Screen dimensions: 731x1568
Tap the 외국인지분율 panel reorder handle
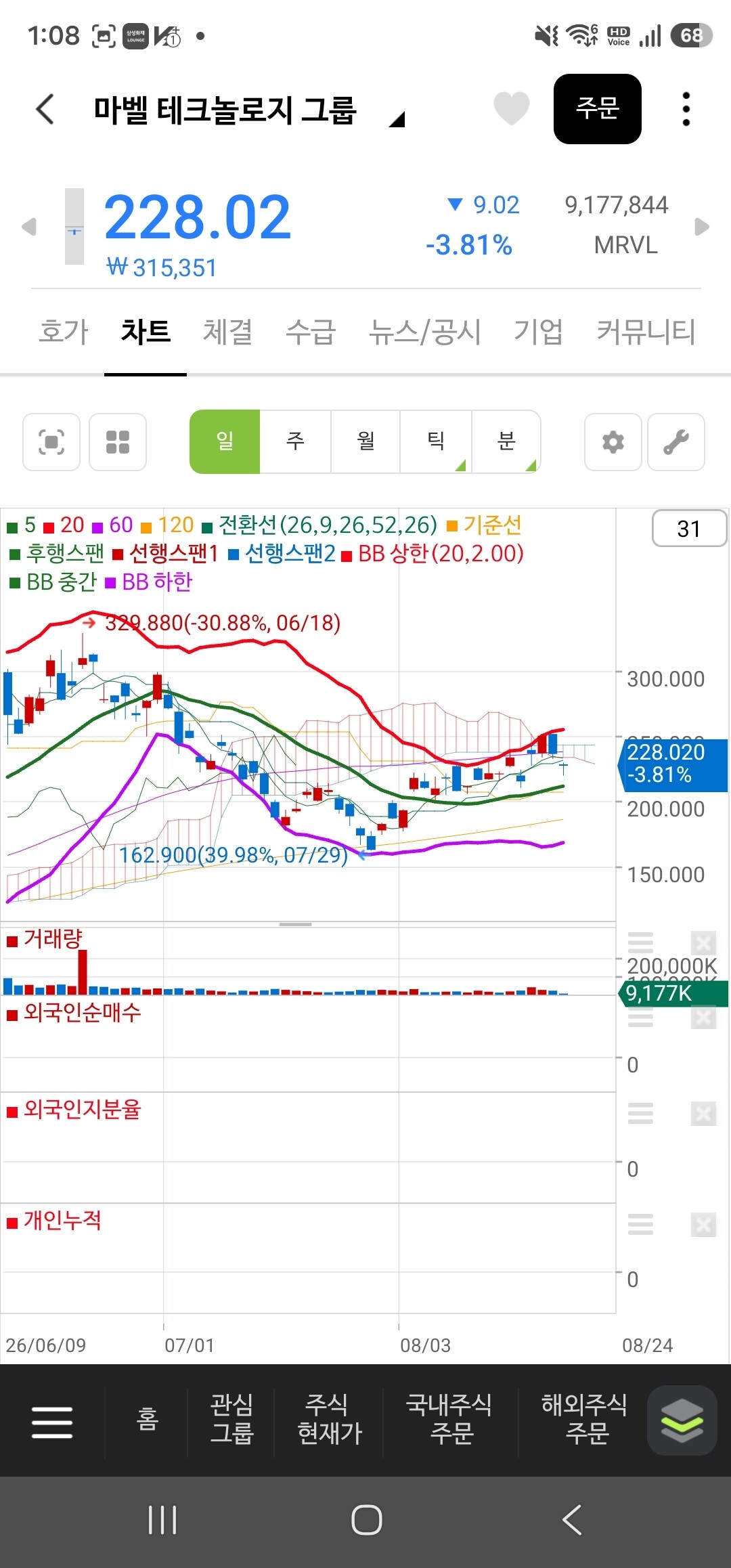coord(640,1113)
